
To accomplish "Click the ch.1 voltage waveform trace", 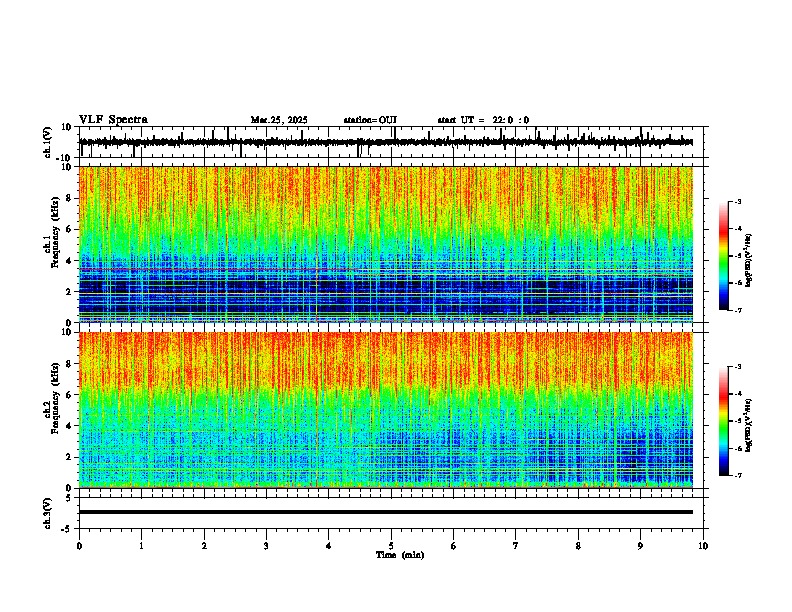I will click(x=386, y=142).
